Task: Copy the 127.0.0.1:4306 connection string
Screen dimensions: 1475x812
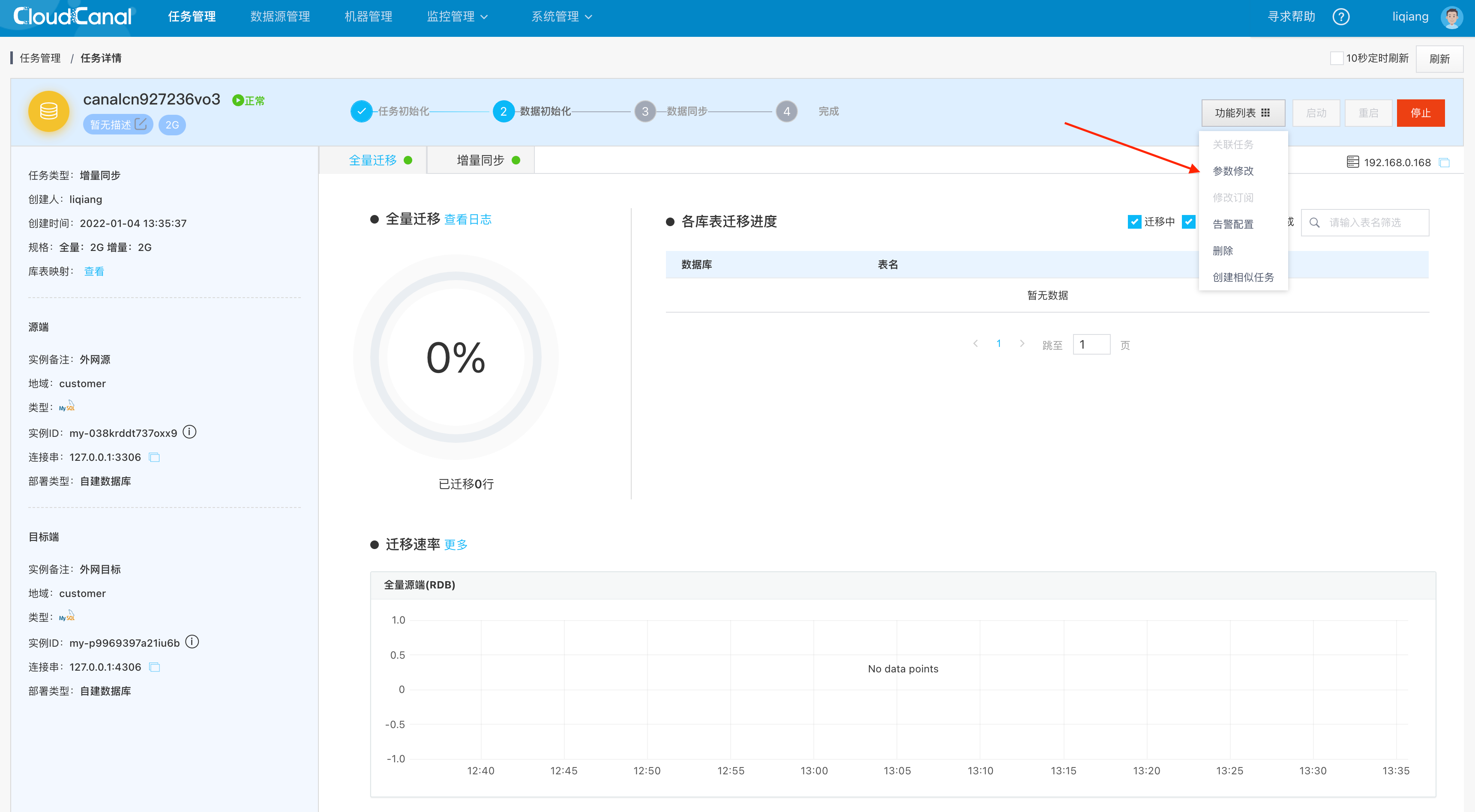Action: [154, 667]
